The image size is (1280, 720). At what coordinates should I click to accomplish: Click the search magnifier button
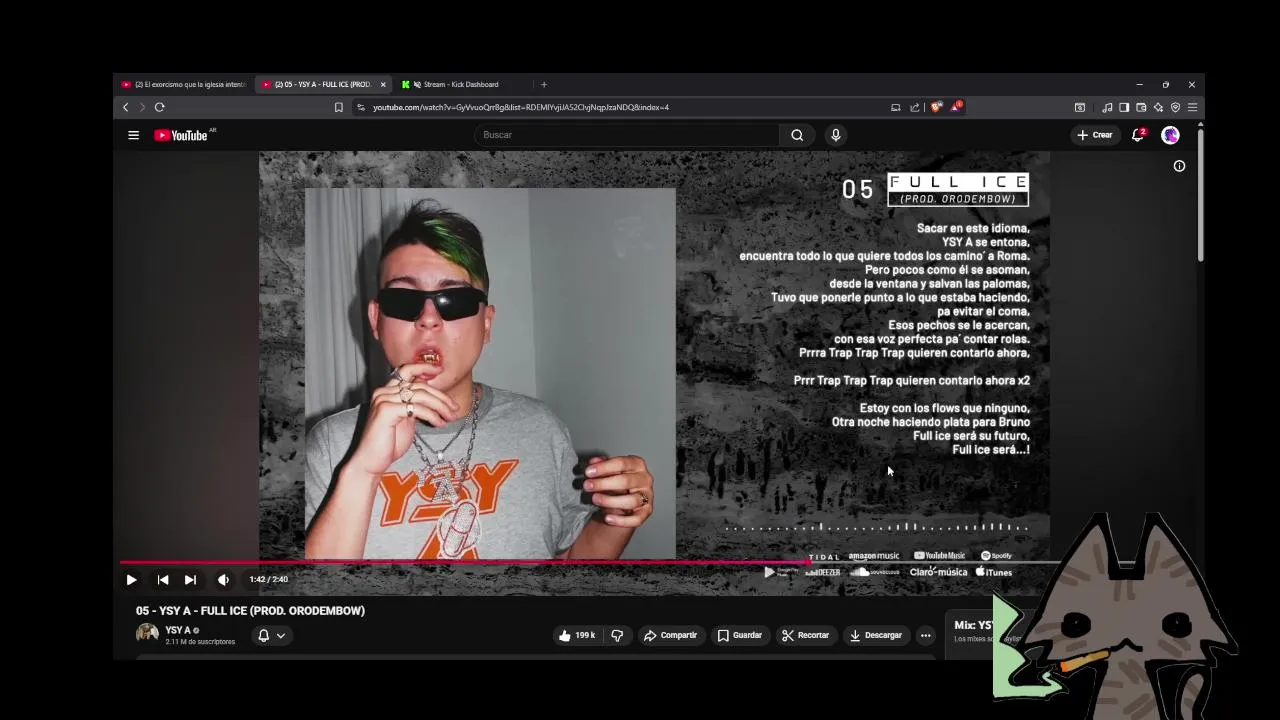click(x=797, y=135)
